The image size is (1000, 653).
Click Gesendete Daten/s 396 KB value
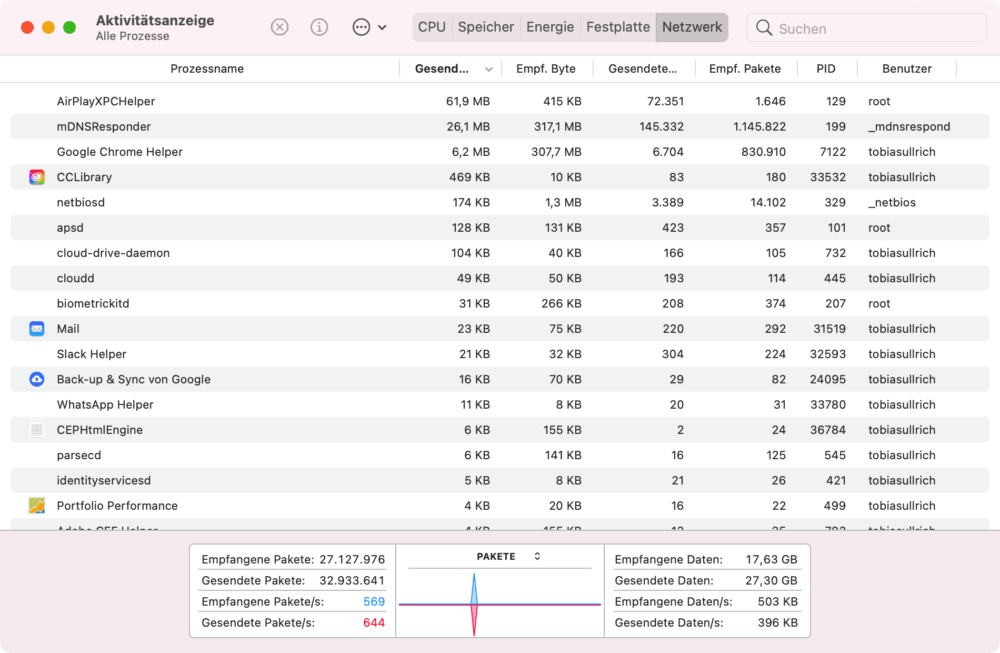(777, 622)
